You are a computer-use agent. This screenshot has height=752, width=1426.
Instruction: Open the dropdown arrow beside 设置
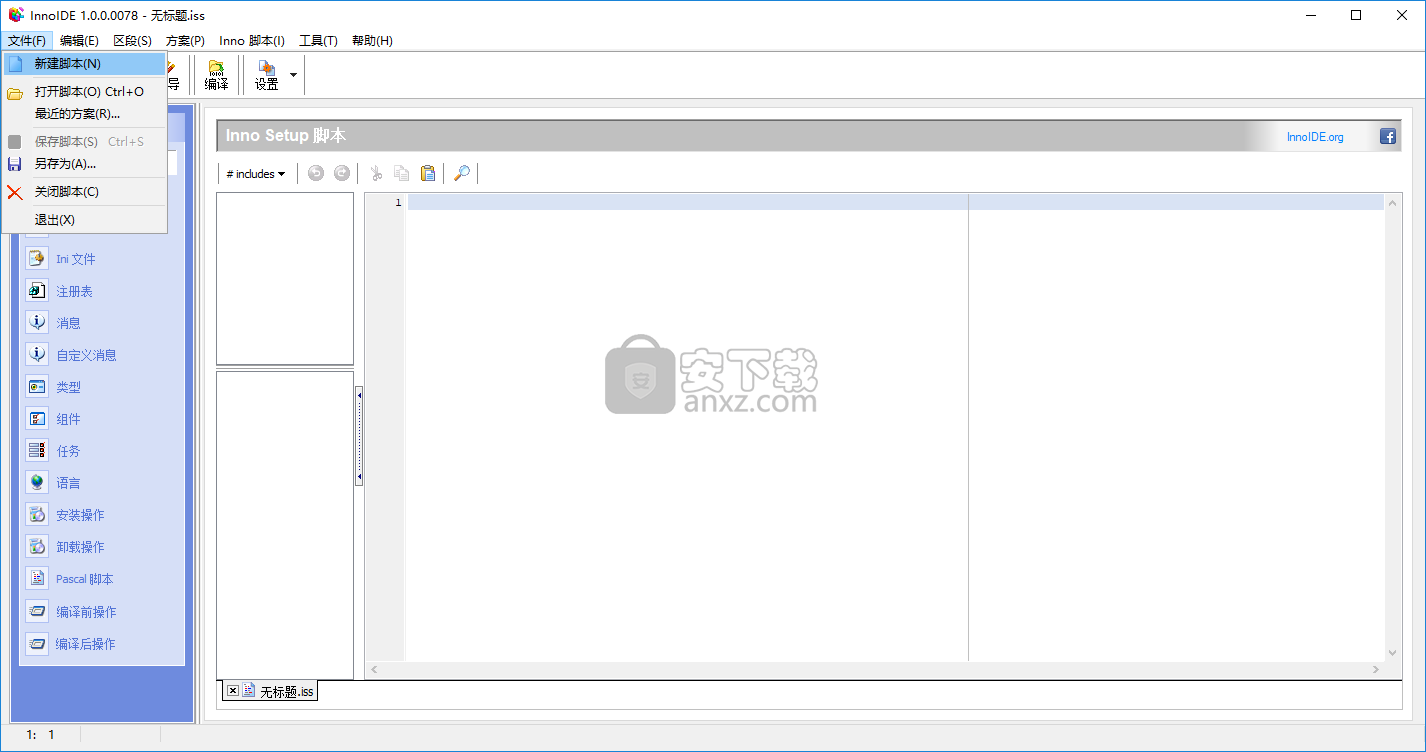293,75
